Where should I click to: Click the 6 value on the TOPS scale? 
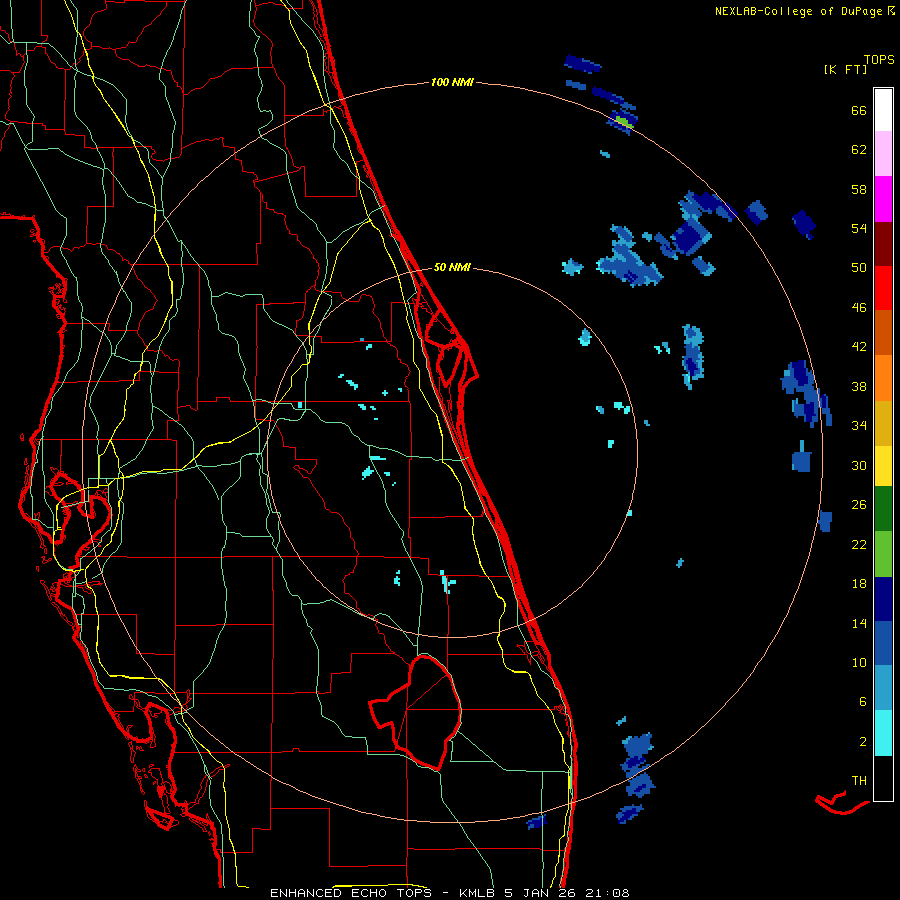coord(862,701)
